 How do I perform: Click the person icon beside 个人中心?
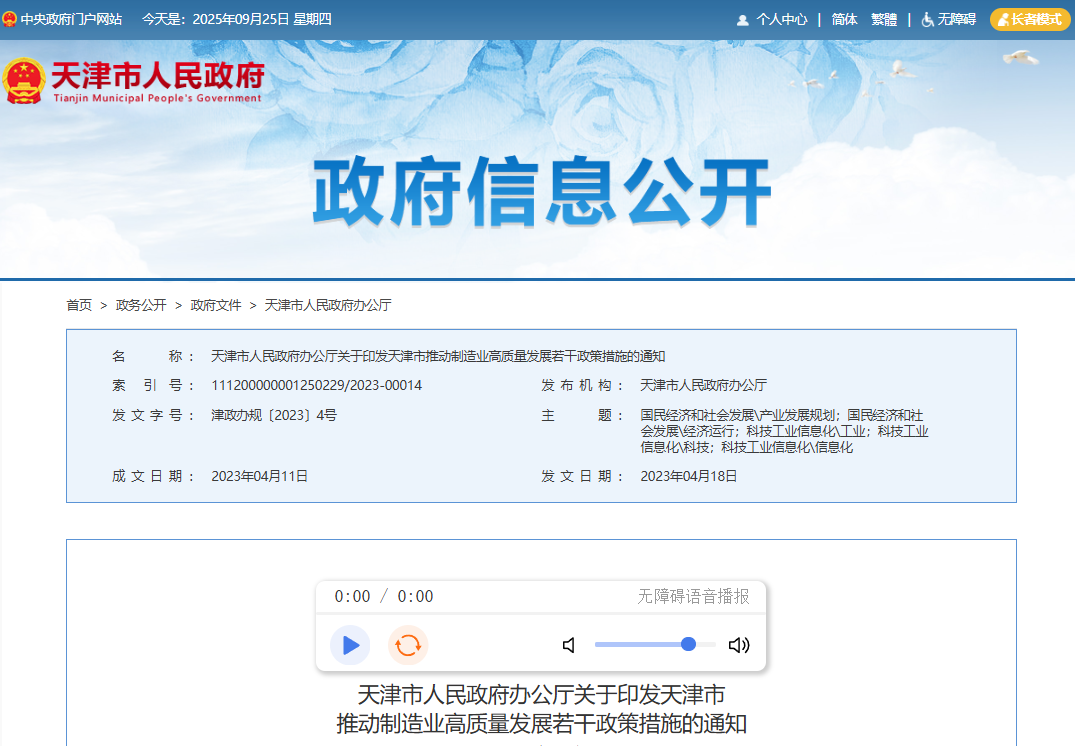(741, 19)
